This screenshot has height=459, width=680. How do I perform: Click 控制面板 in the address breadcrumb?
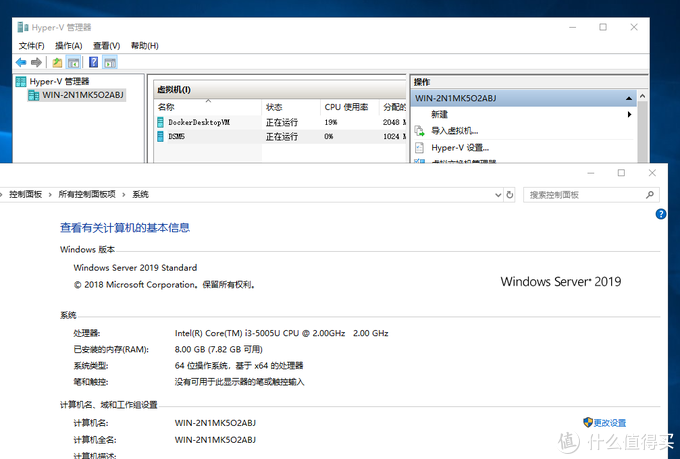pyautogui.click(x=26, y=194)
